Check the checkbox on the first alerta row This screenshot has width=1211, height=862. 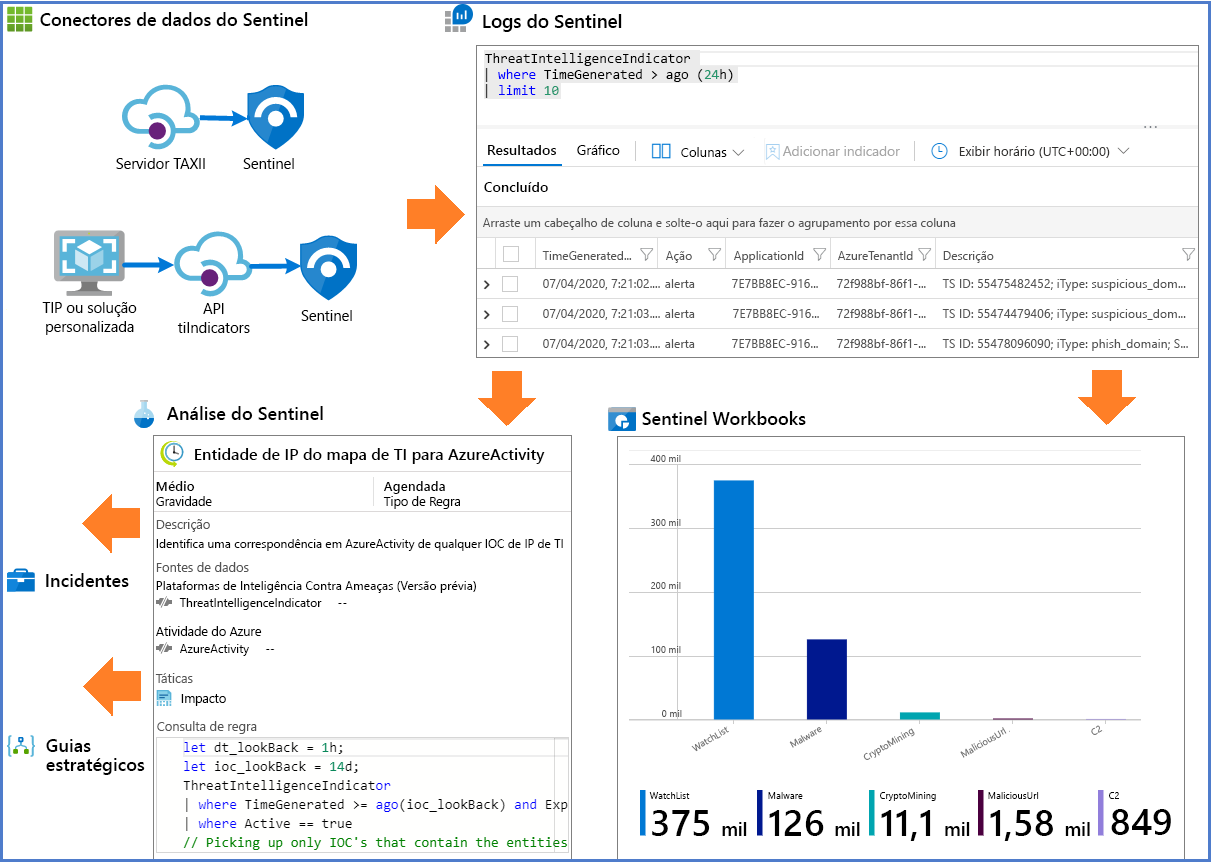(x=511, y=283)
